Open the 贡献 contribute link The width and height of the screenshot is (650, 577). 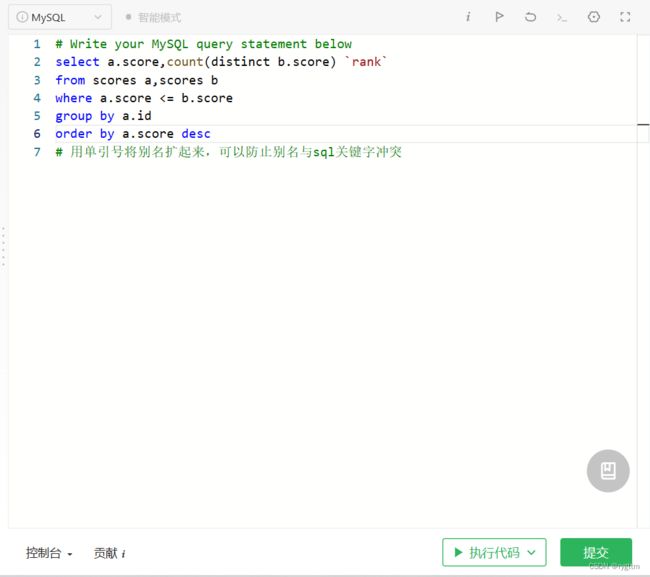(109, 553)
